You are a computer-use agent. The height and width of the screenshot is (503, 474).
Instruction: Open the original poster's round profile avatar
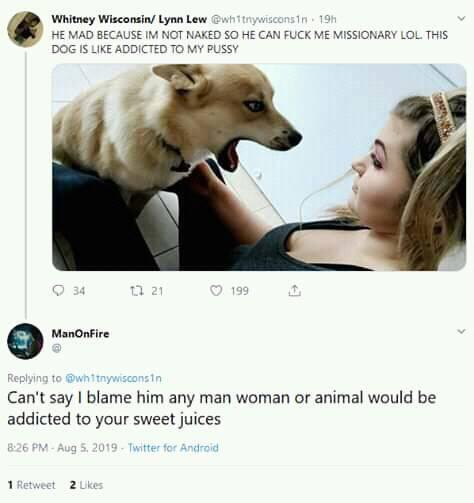[x=25, y=29]
